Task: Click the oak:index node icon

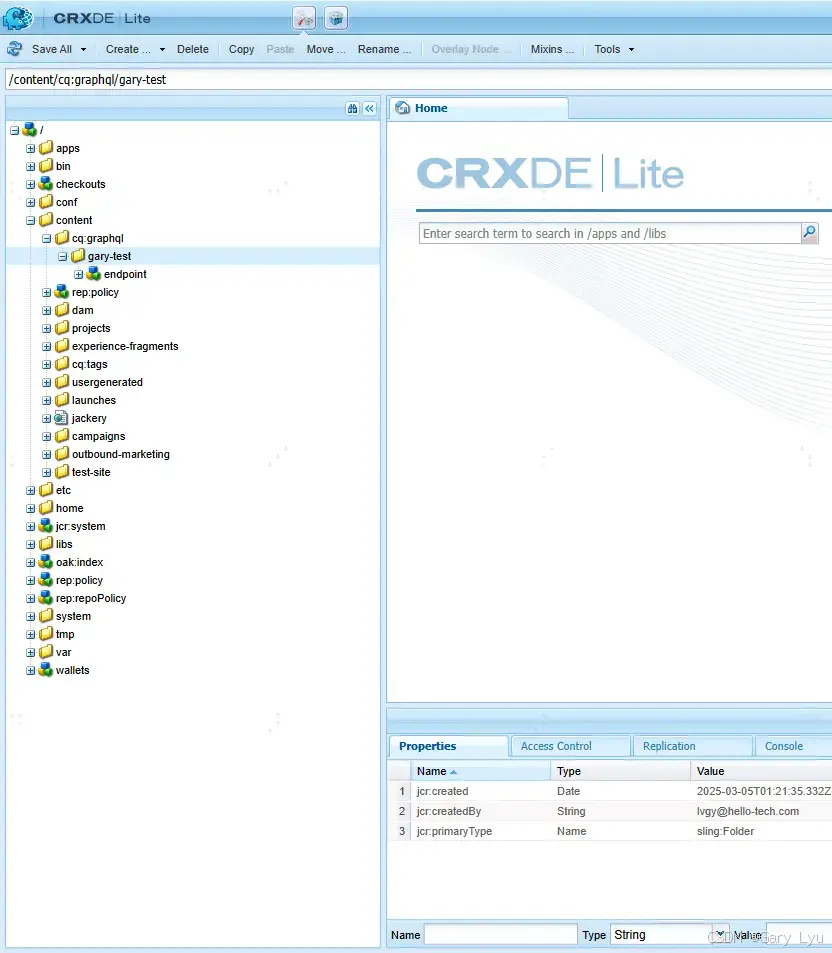Action: point(46,562)
